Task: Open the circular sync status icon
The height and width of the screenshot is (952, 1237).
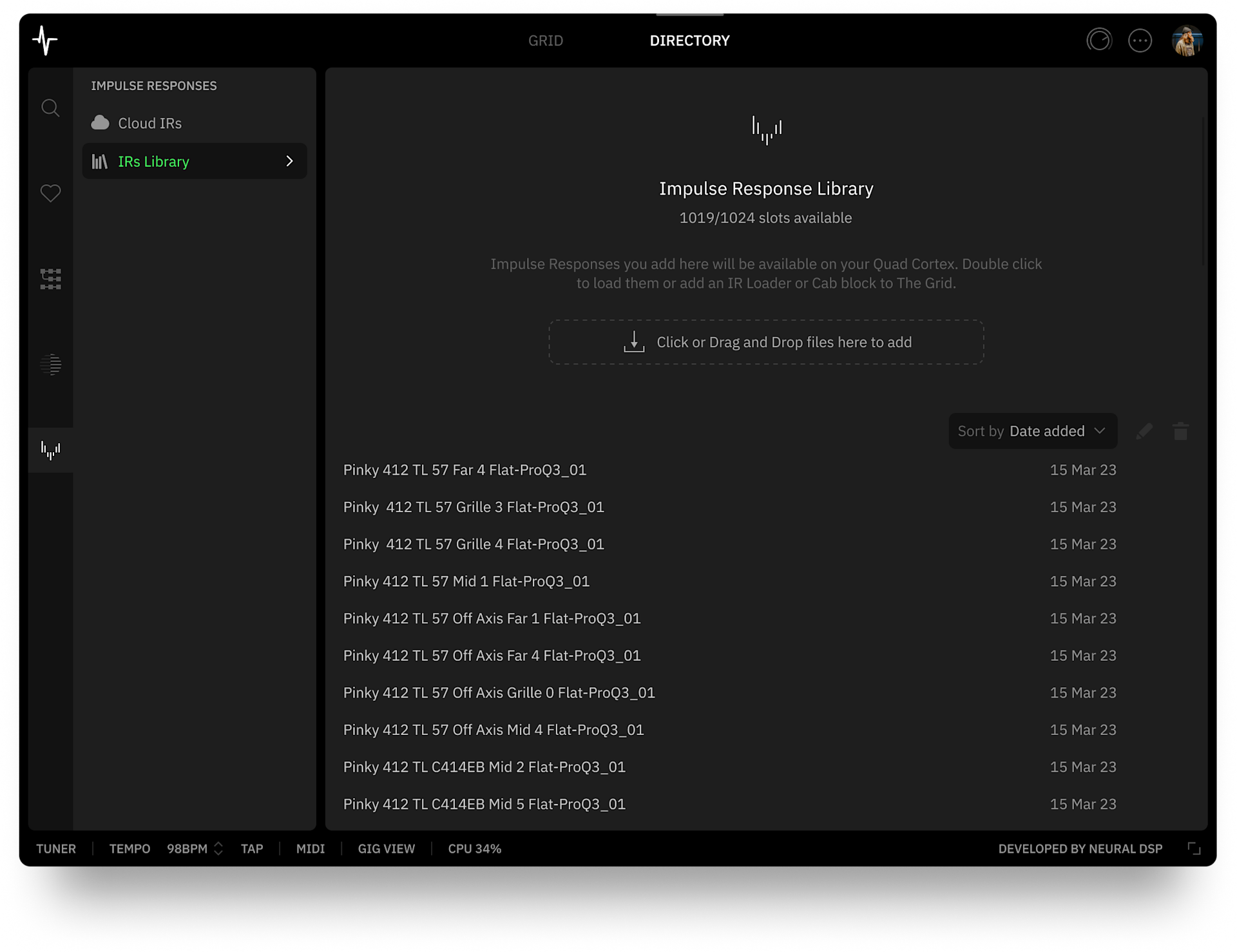Action: point(1099,41)
